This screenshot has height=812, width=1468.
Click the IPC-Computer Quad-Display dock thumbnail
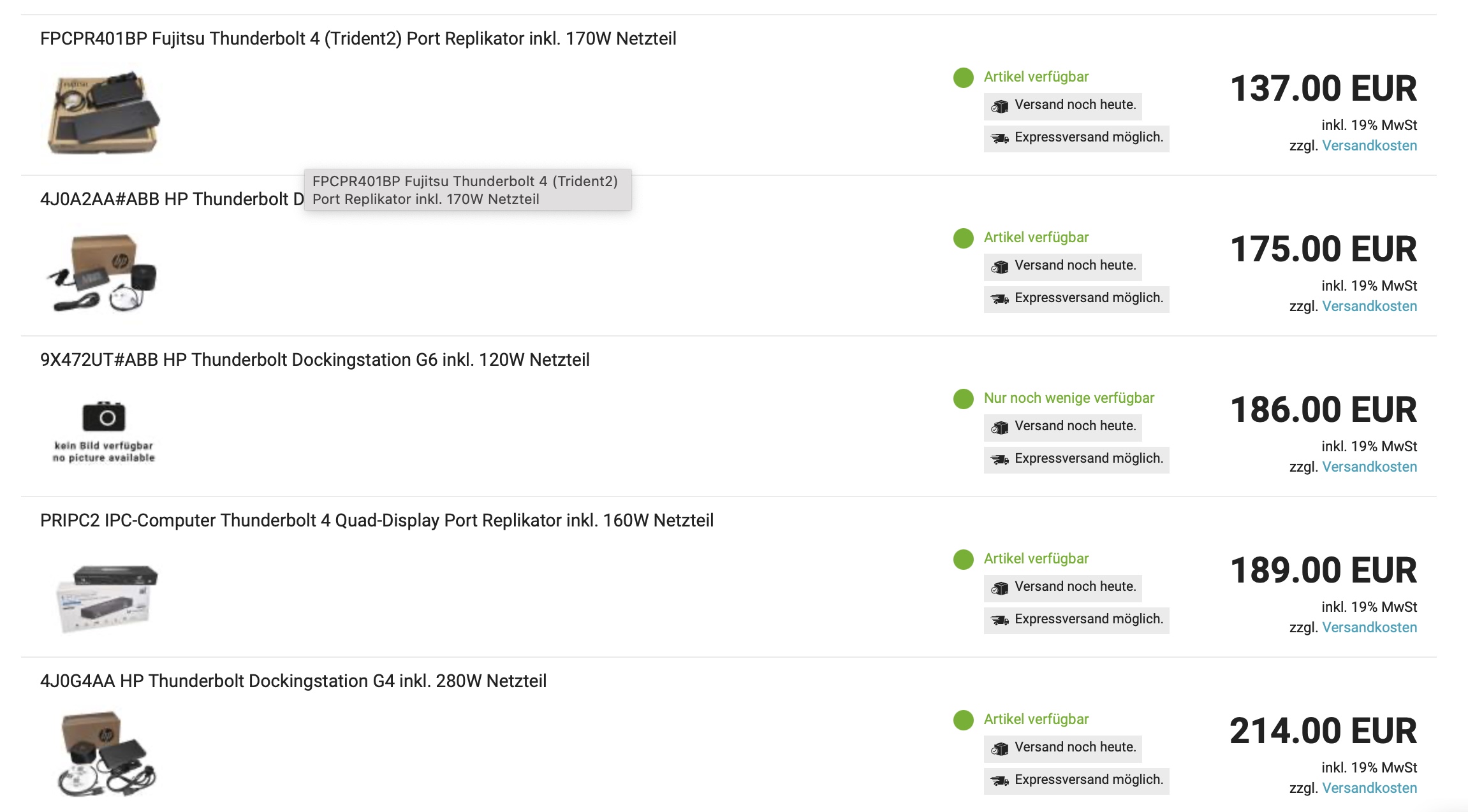105,597
